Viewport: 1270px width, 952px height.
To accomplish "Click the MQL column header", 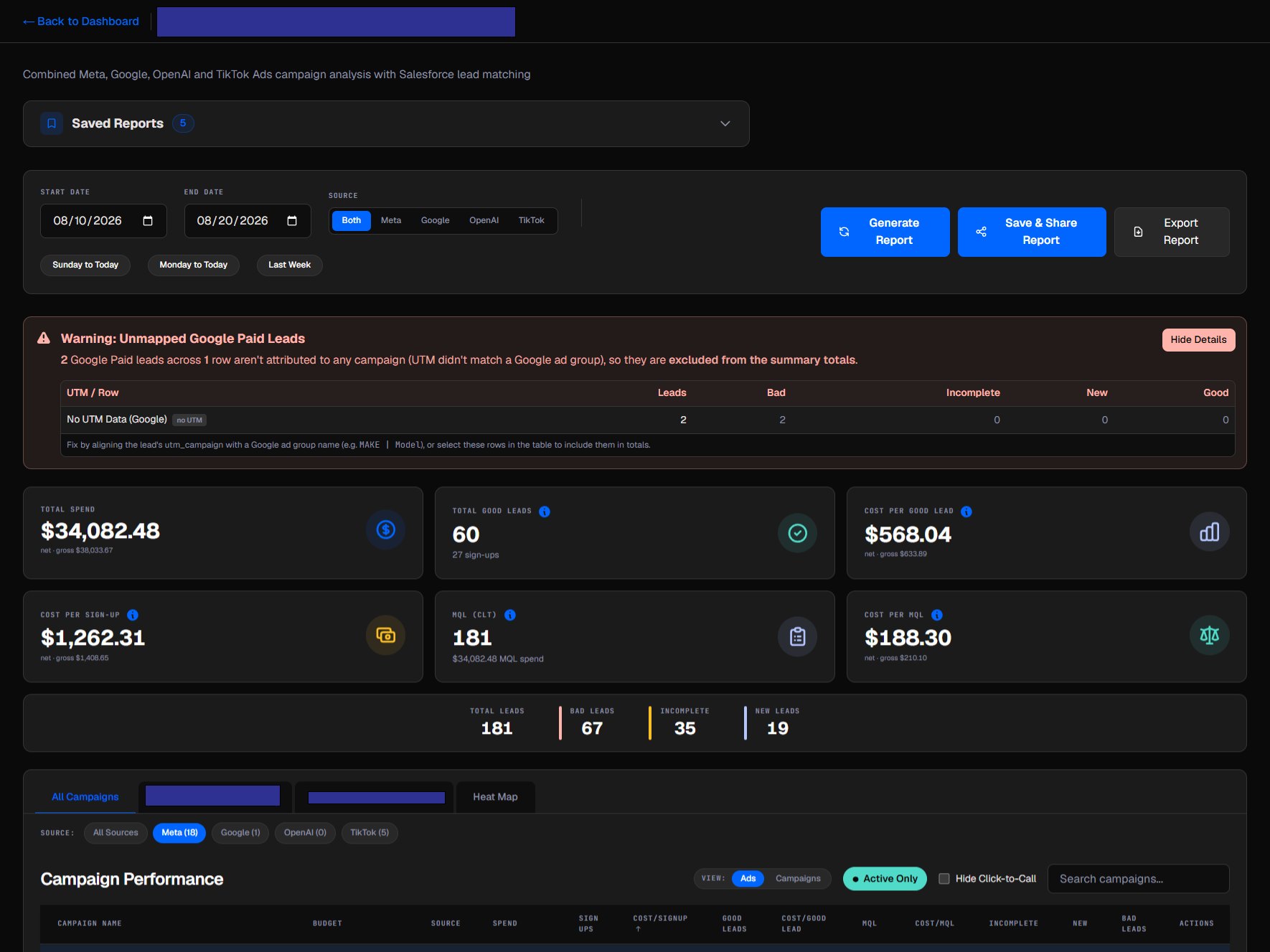I will [x=870, y=923].
